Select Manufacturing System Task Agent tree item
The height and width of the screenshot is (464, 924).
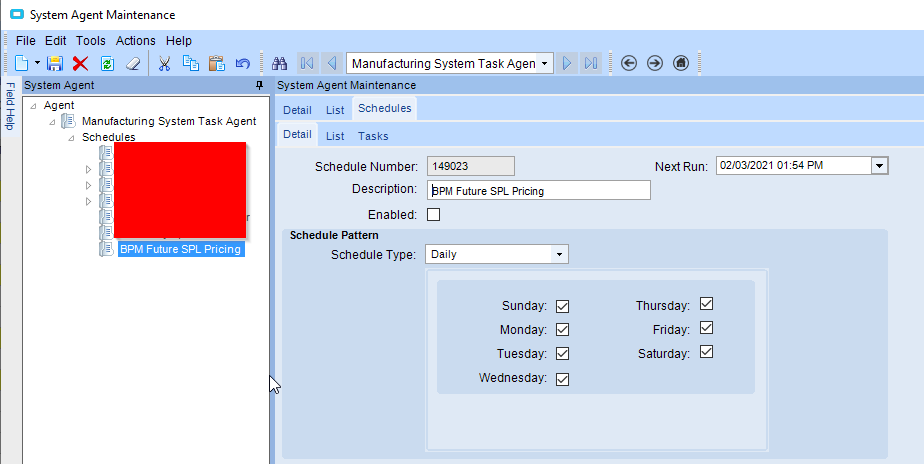pos(169,121)
